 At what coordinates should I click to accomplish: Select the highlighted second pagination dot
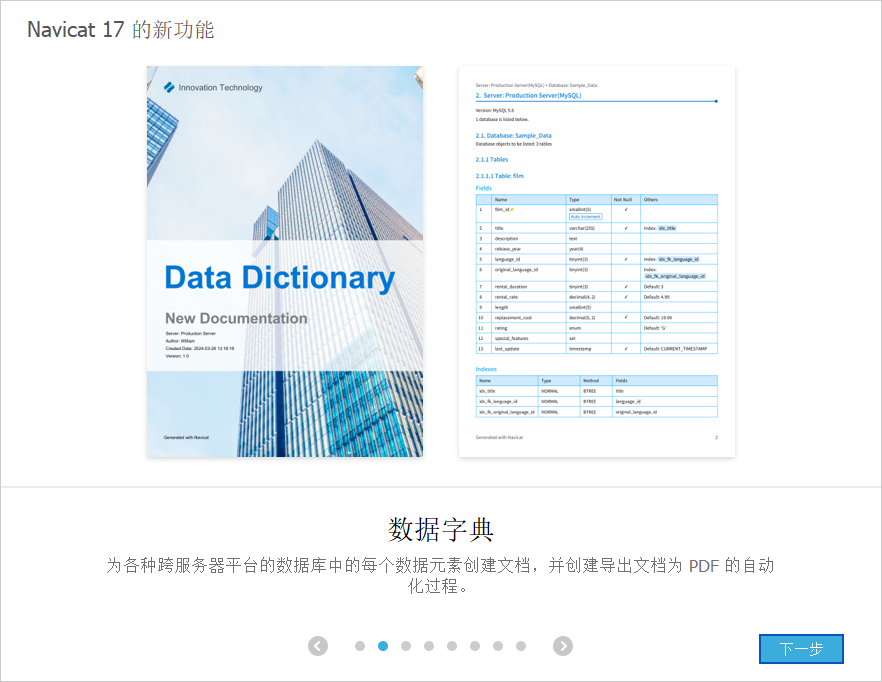[383, 646]
